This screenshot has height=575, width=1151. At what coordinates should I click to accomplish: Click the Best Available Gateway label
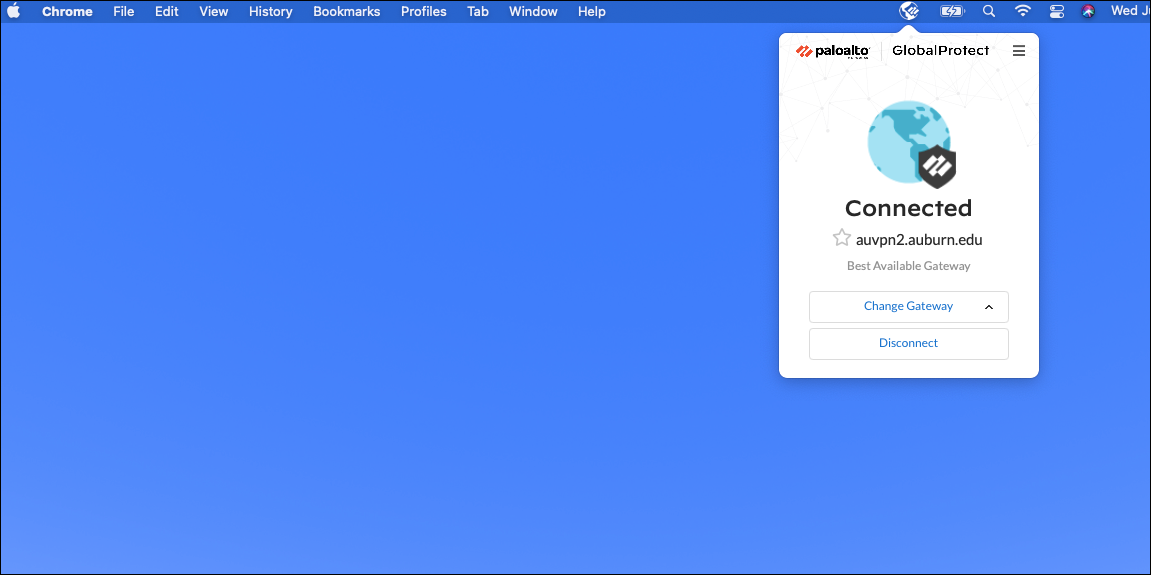(909, 266)
